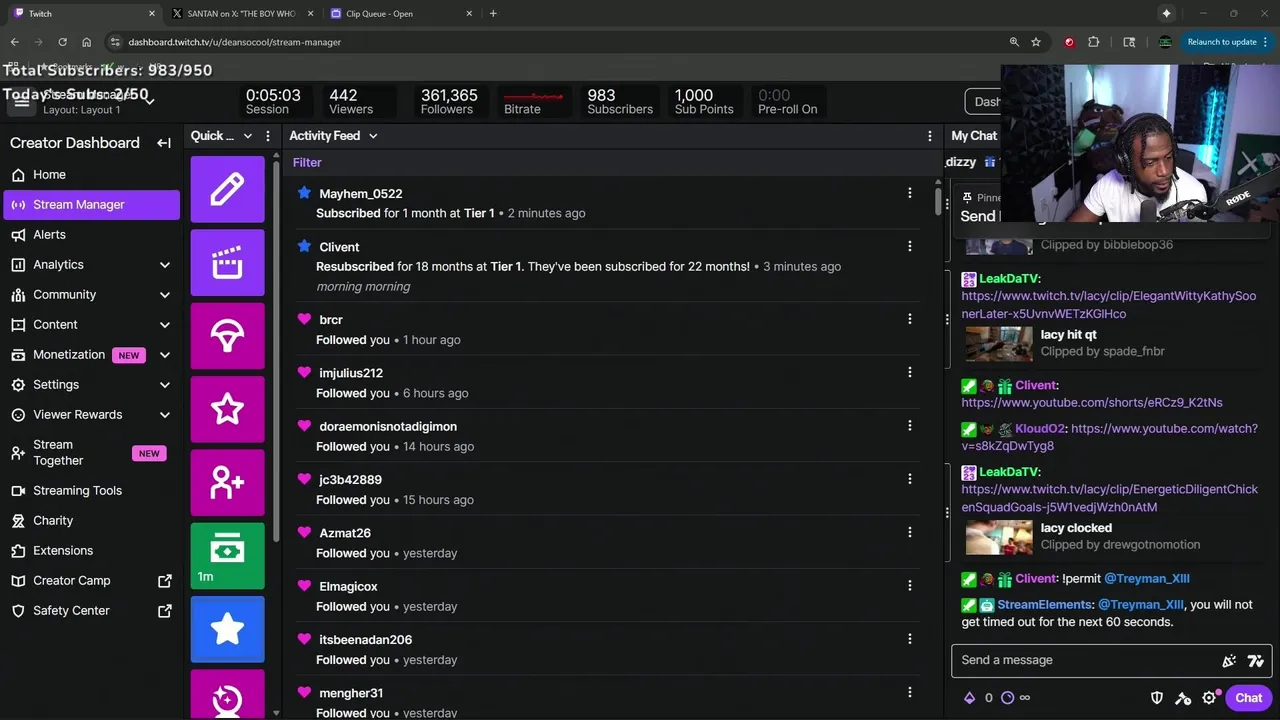Go to Home in dashboard sidebar
This screenshot has width=1280, height=720.
pyautogui.click(x=91, y=174)
